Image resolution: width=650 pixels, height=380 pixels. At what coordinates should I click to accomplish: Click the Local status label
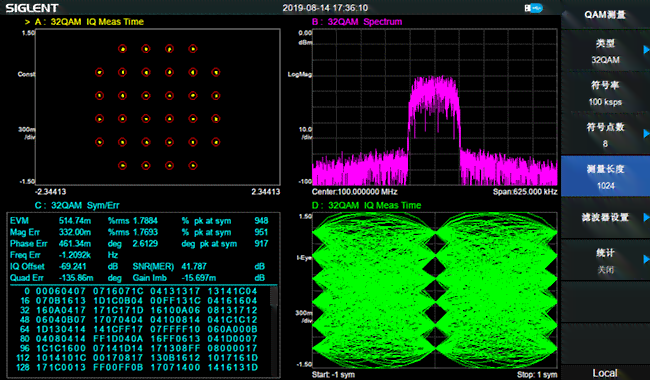pyautogui.click(x=605, y=373)
